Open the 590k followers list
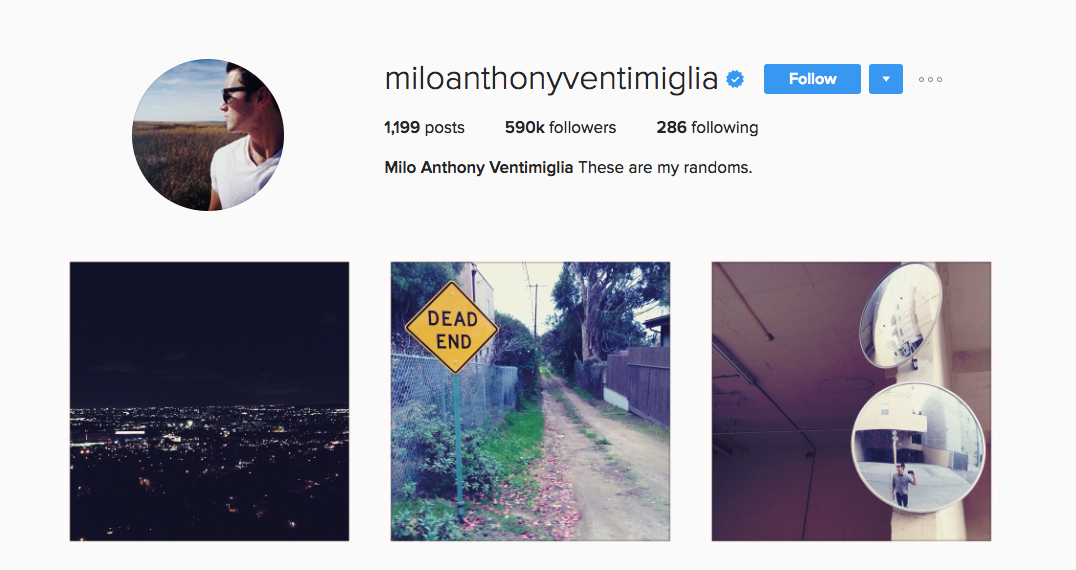Image resolution: width=1076 pixels, height=570 pixels. (560, 128)
